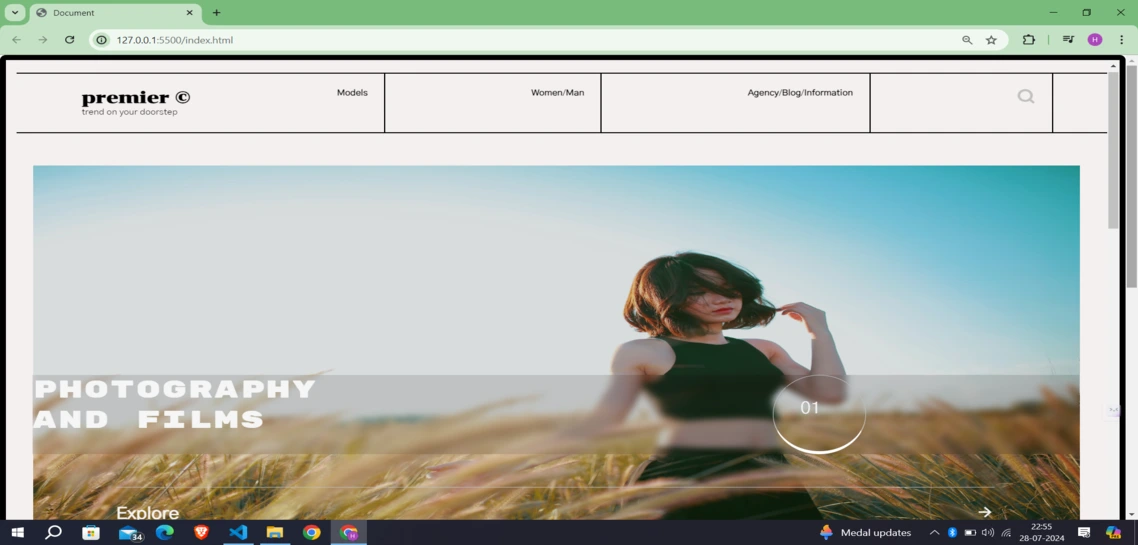
Task: Click the right arrow beside Explore
Action: click(984, 512)
